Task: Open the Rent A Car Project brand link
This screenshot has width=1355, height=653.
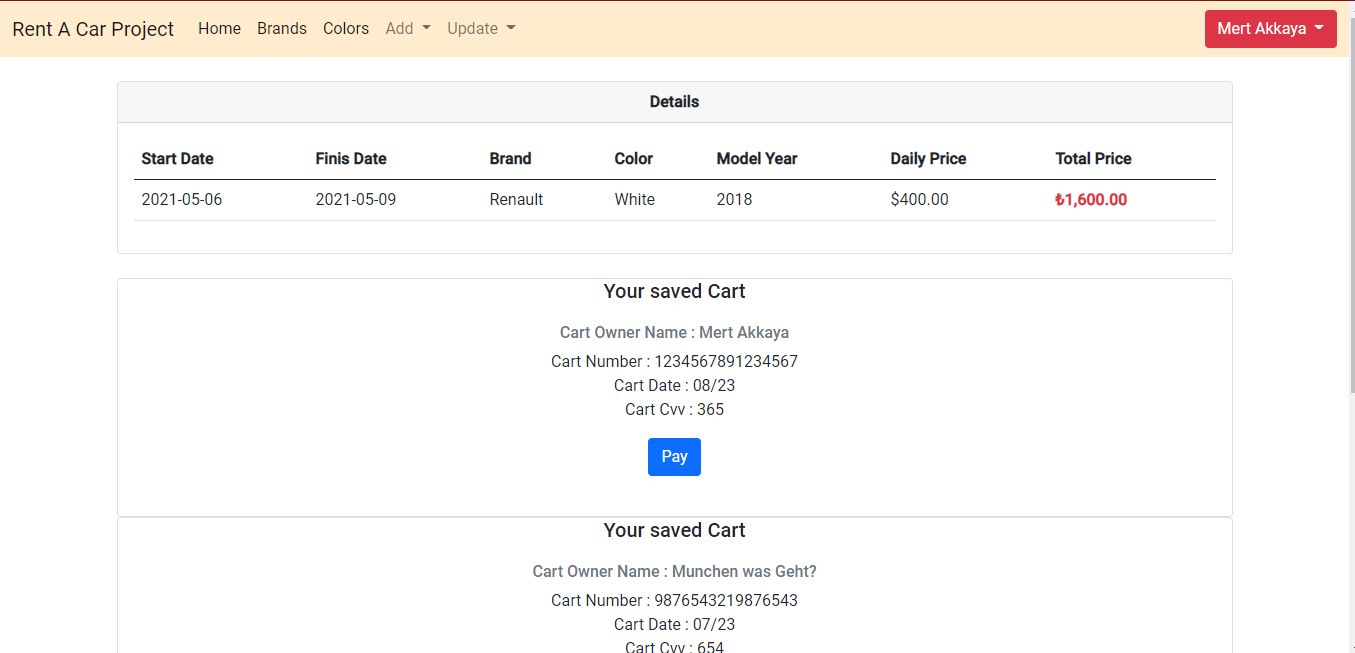Action: (x=93, y=29)
